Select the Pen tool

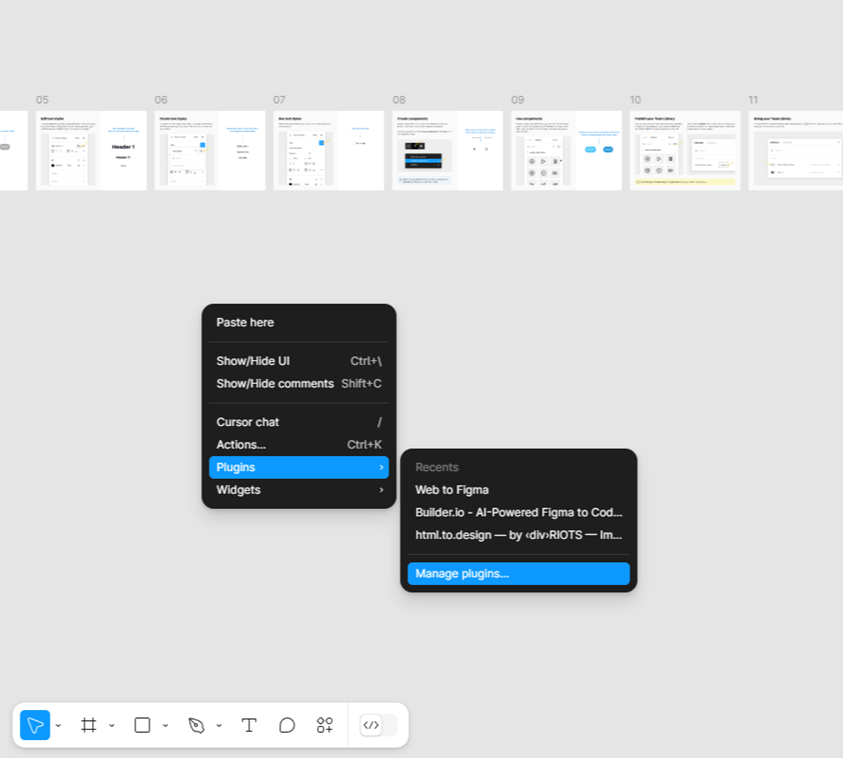coord(196,725)
